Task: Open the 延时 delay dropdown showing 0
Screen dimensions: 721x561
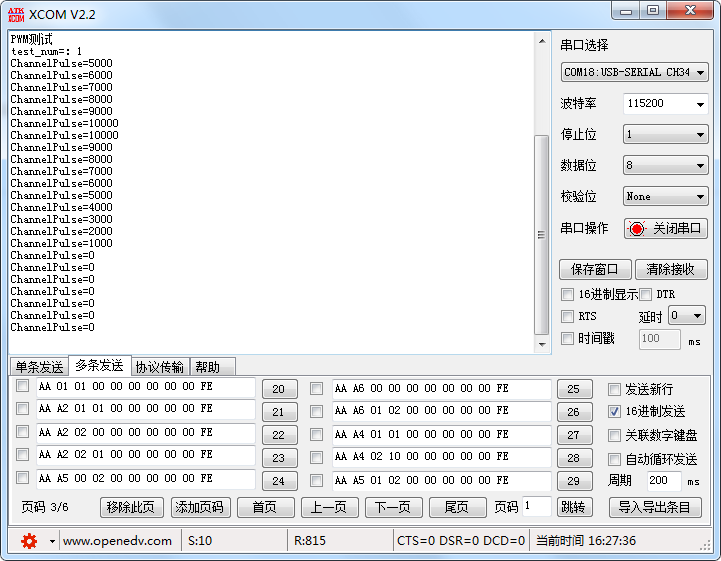Action: coord(687,315)
